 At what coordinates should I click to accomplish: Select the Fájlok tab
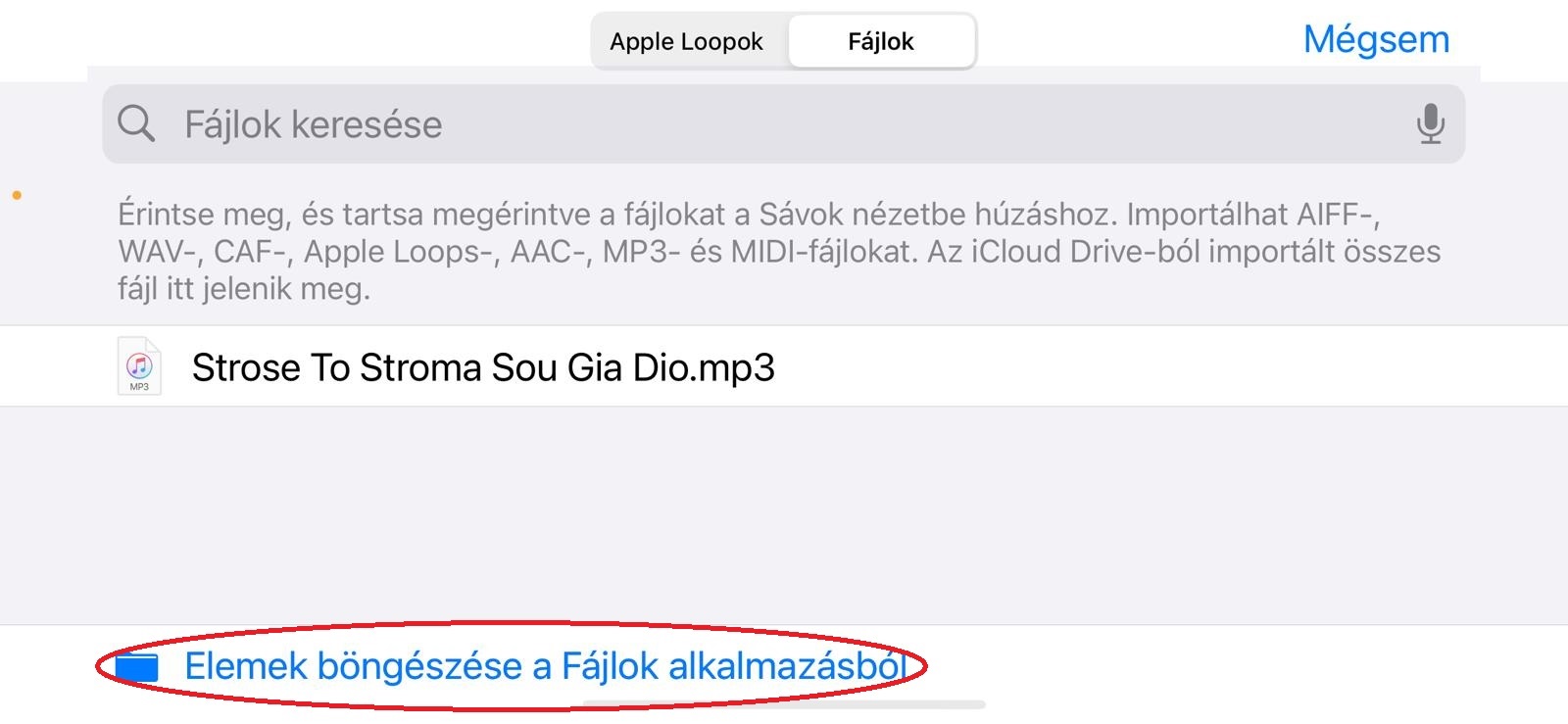click(881, 41)
